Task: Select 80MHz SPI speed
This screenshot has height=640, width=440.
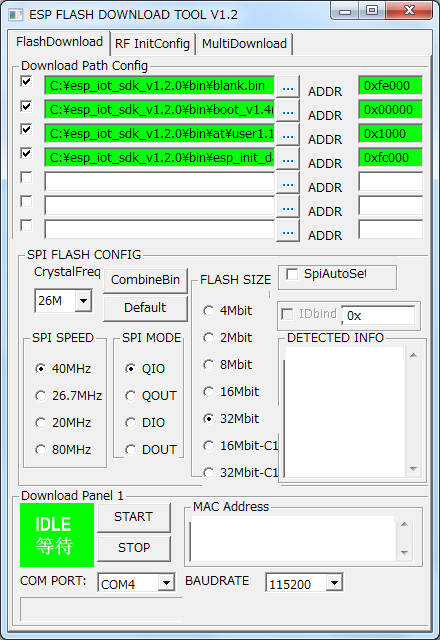Action: point(40,450)
